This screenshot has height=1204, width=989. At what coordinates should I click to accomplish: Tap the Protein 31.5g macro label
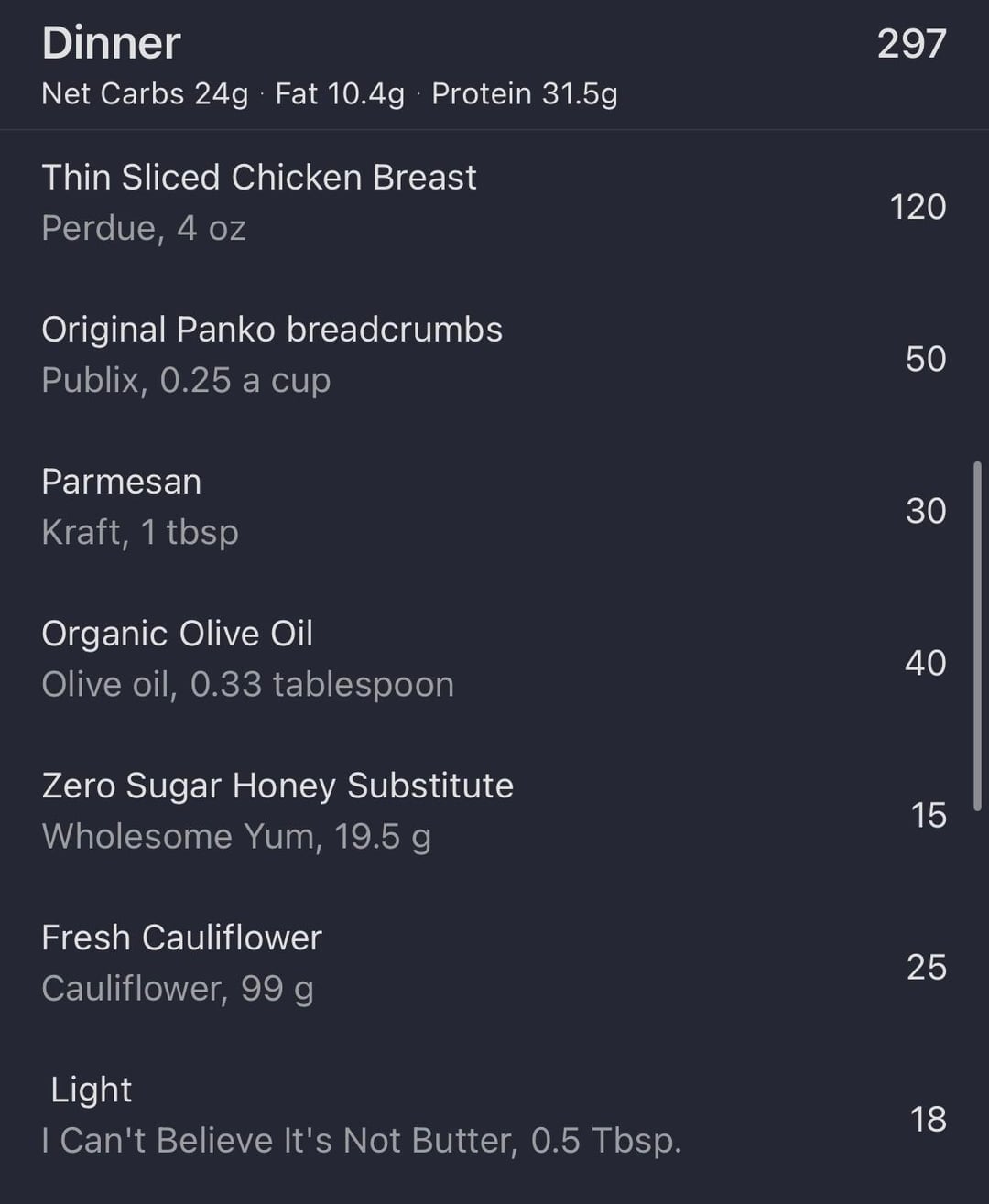point(525,93)
